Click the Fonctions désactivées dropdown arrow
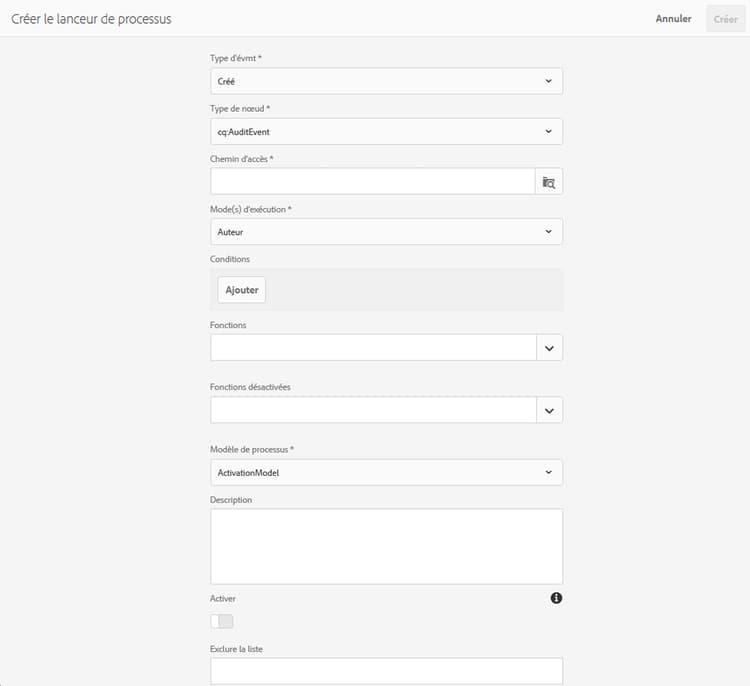750x686 pixels. [x=549, y=410]
